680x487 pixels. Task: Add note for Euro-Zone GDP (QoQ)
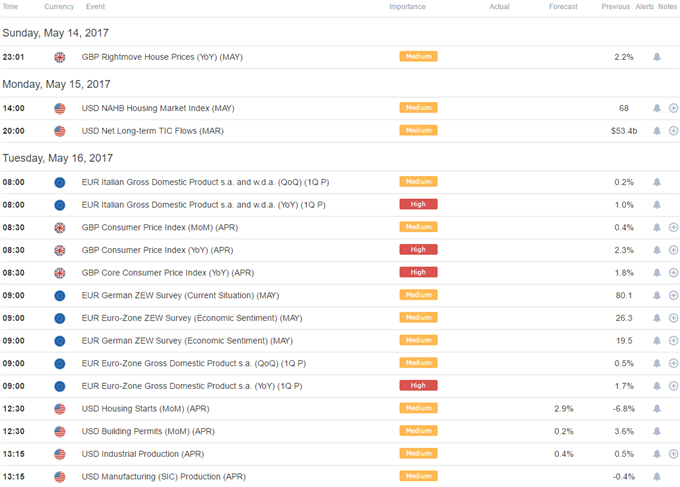[673, 363]
